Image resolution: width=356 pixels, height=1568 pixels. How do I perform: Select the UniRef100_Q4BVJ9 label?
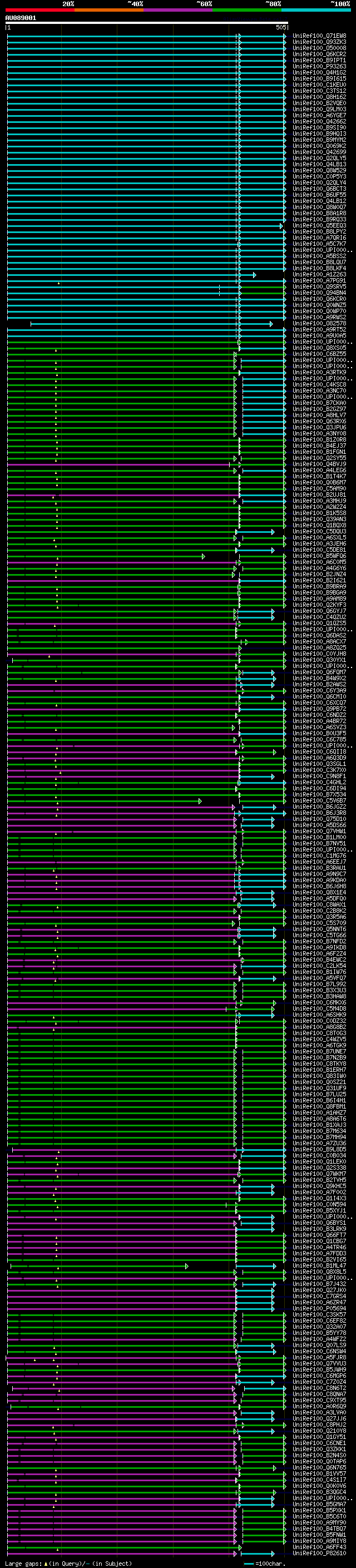(319, 464)
